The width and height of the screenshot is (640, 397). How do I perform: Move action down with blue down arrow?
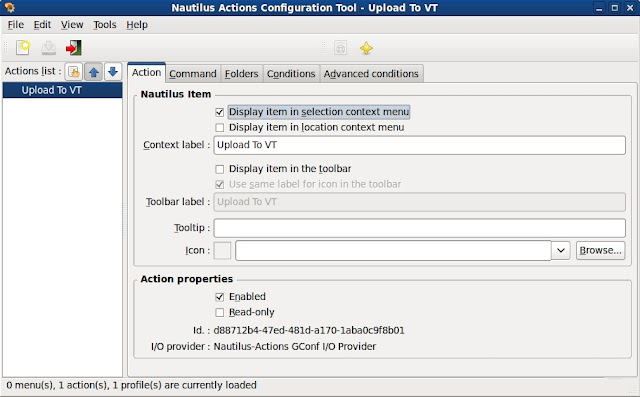coord(113,72)
